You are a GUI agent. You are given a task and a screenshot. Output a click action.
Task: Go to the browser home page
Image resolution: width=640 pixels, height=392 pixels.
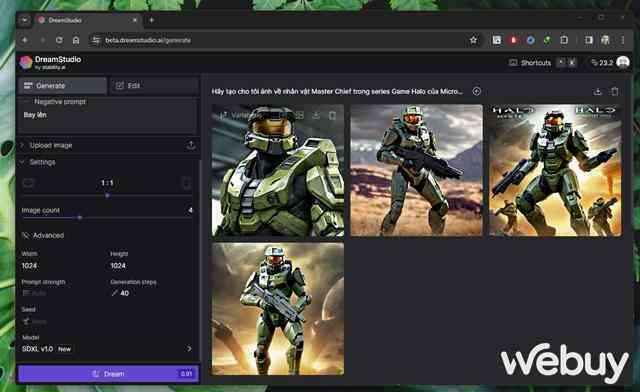pyautogui.click(x=76, y=40)
